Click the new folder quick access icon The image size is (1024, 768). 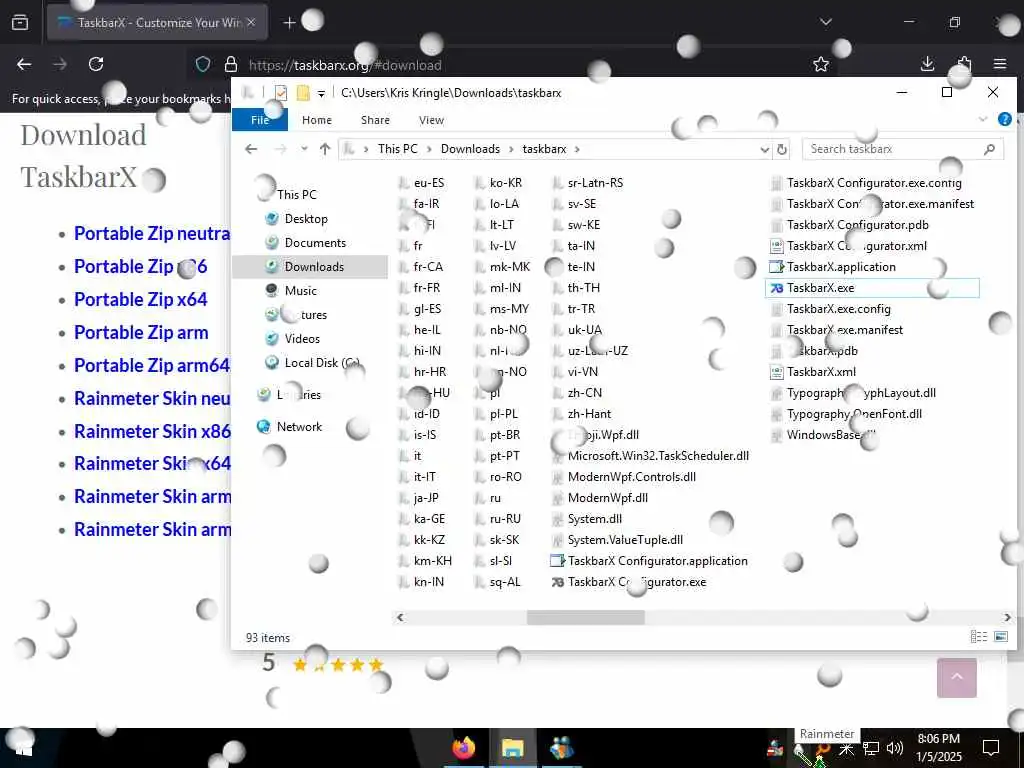303,93
